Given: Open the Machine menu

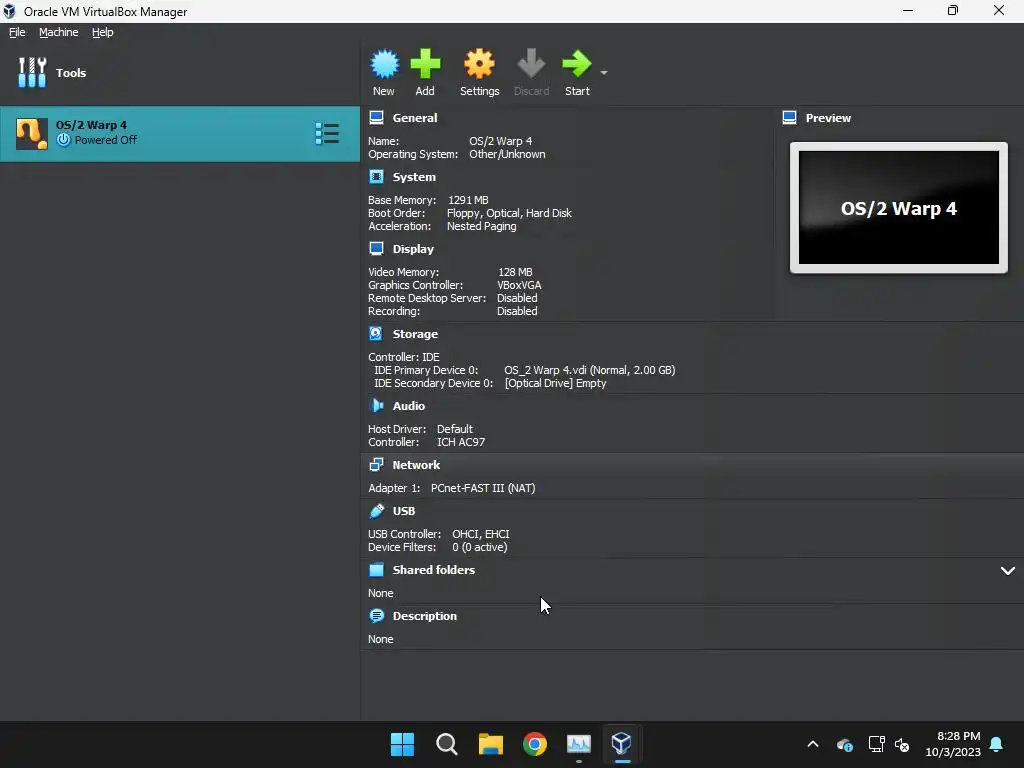Looking at the screenshot, I should [59, 32].
